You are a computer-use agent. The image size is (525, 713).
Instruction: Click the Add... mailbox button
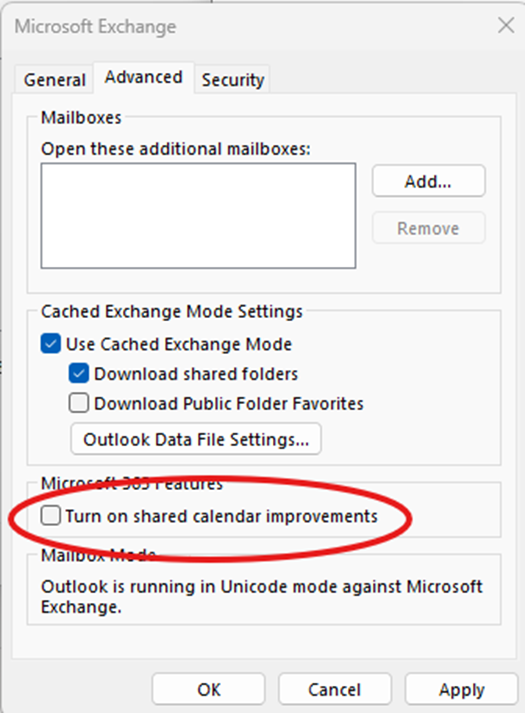point(428,181)
